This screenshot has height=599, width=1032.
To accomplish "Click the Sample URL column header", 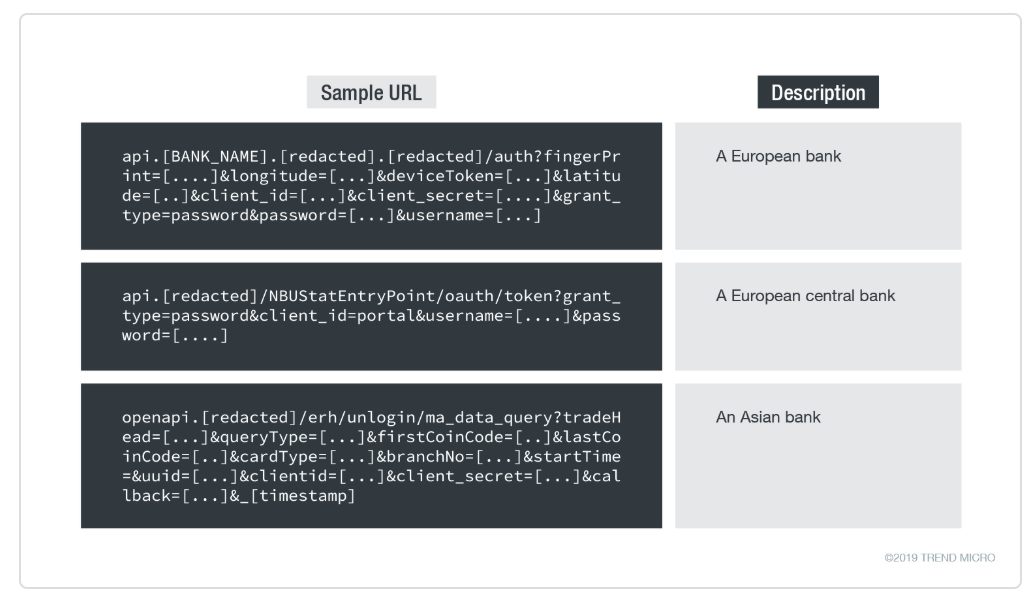I will tap(371, 92).
